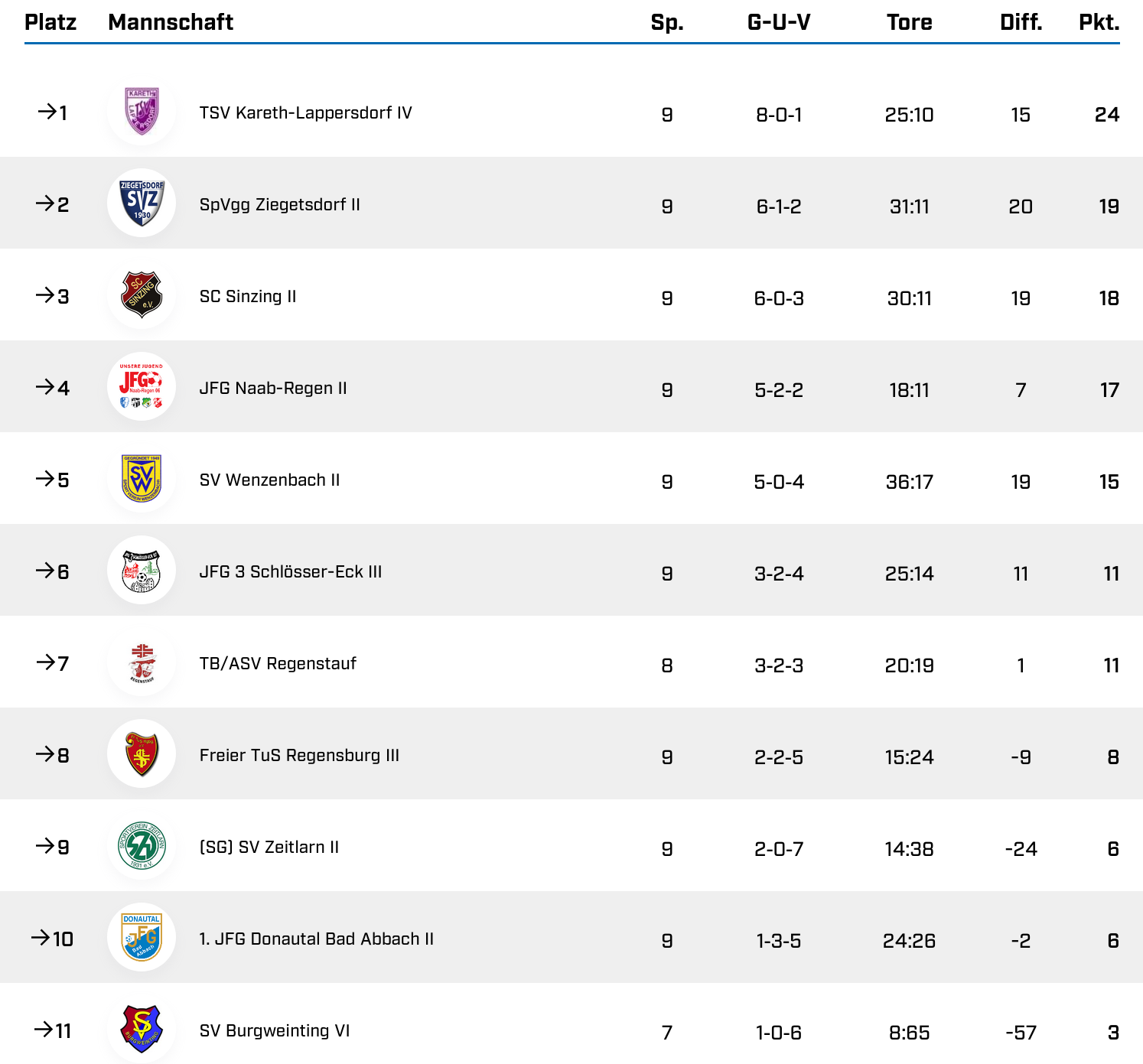Select the G-U-V column header
Image resolution: width=1143 pixels, height=1064 pixels.
click(x=778, y=22)
